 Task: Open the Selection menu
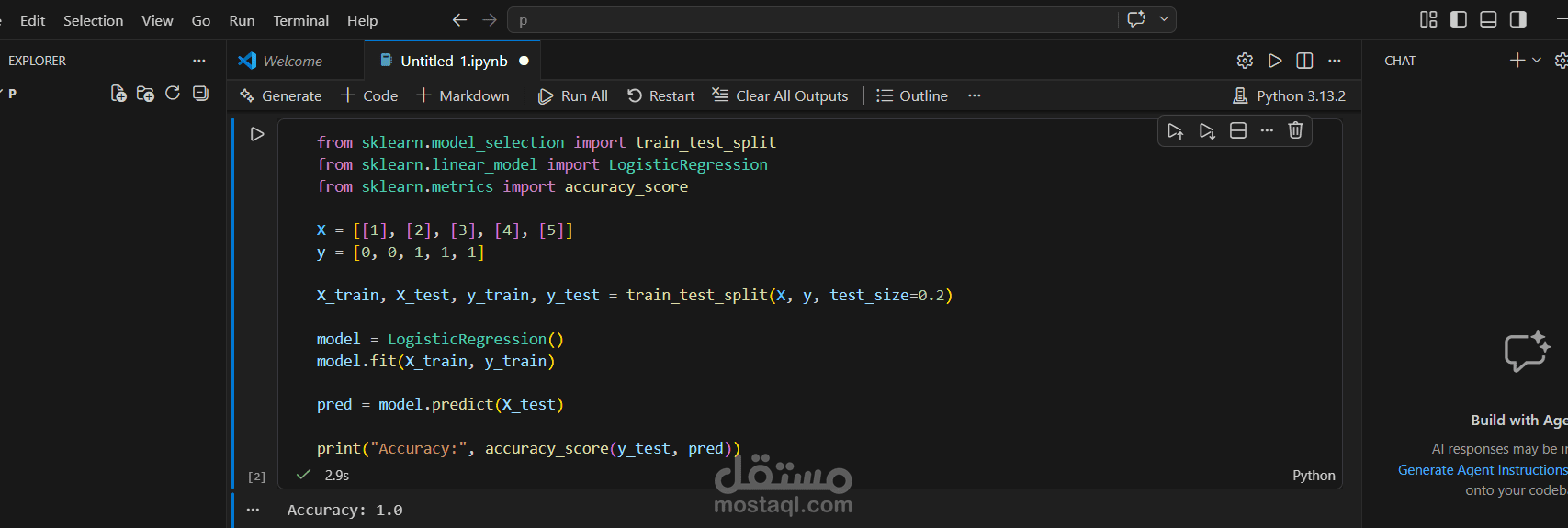coord(93,20)
